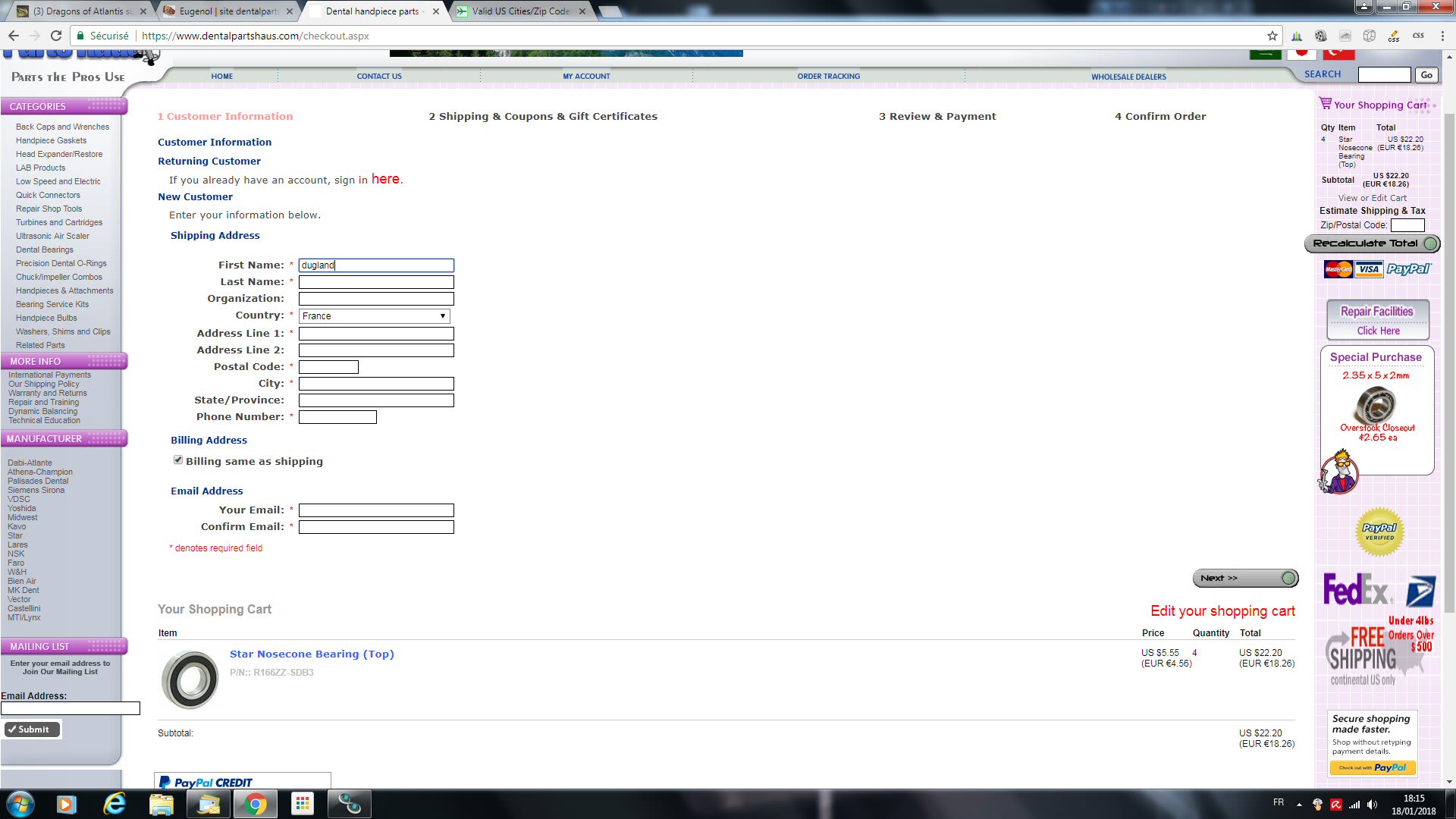Open the MY ACCOUNT menu item
This screenshot has width=1456, height=819.
[x=585, y=76]
